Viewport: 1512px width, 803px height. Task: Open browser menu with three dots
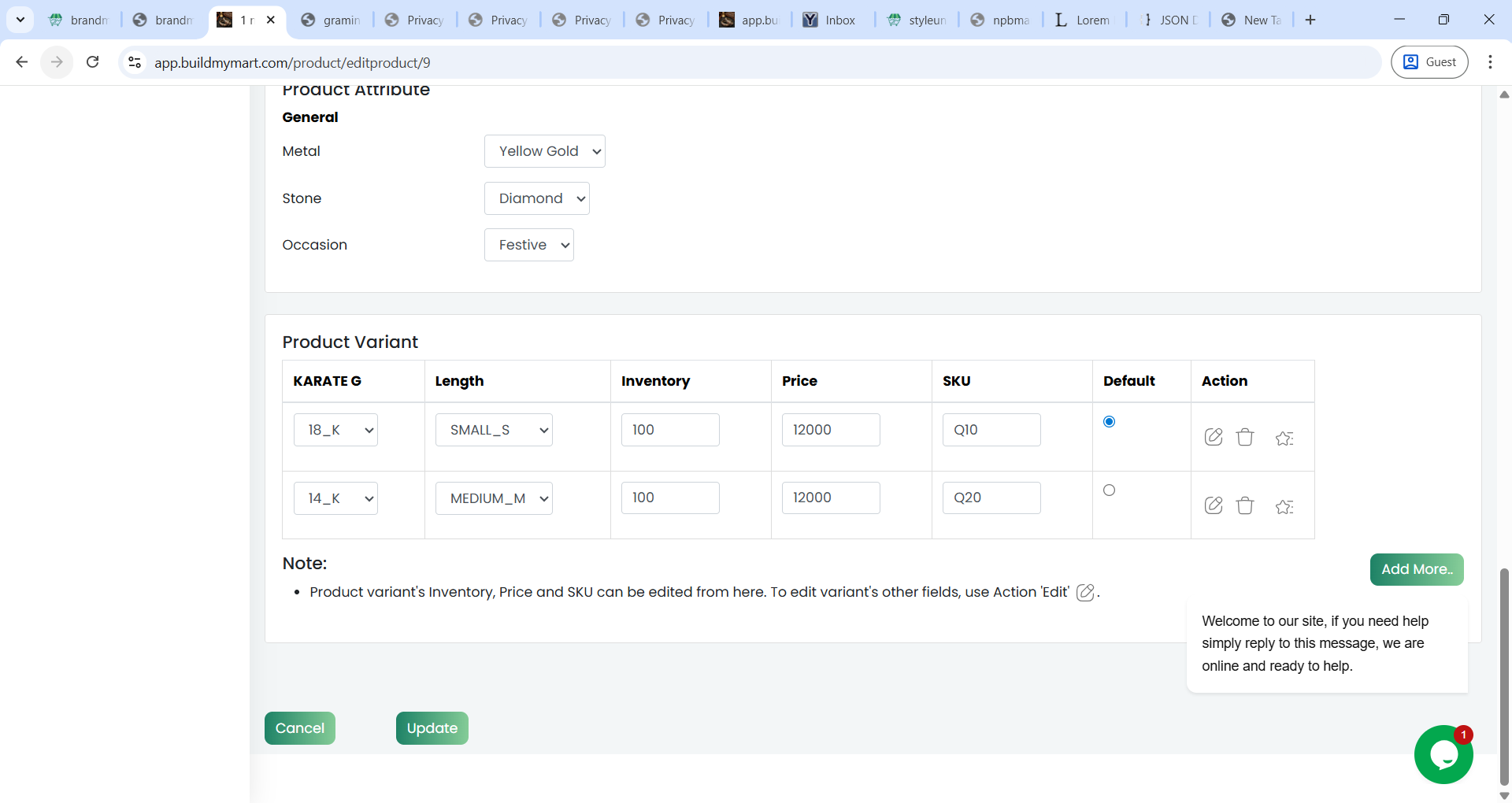click(x=1490, y=62)
